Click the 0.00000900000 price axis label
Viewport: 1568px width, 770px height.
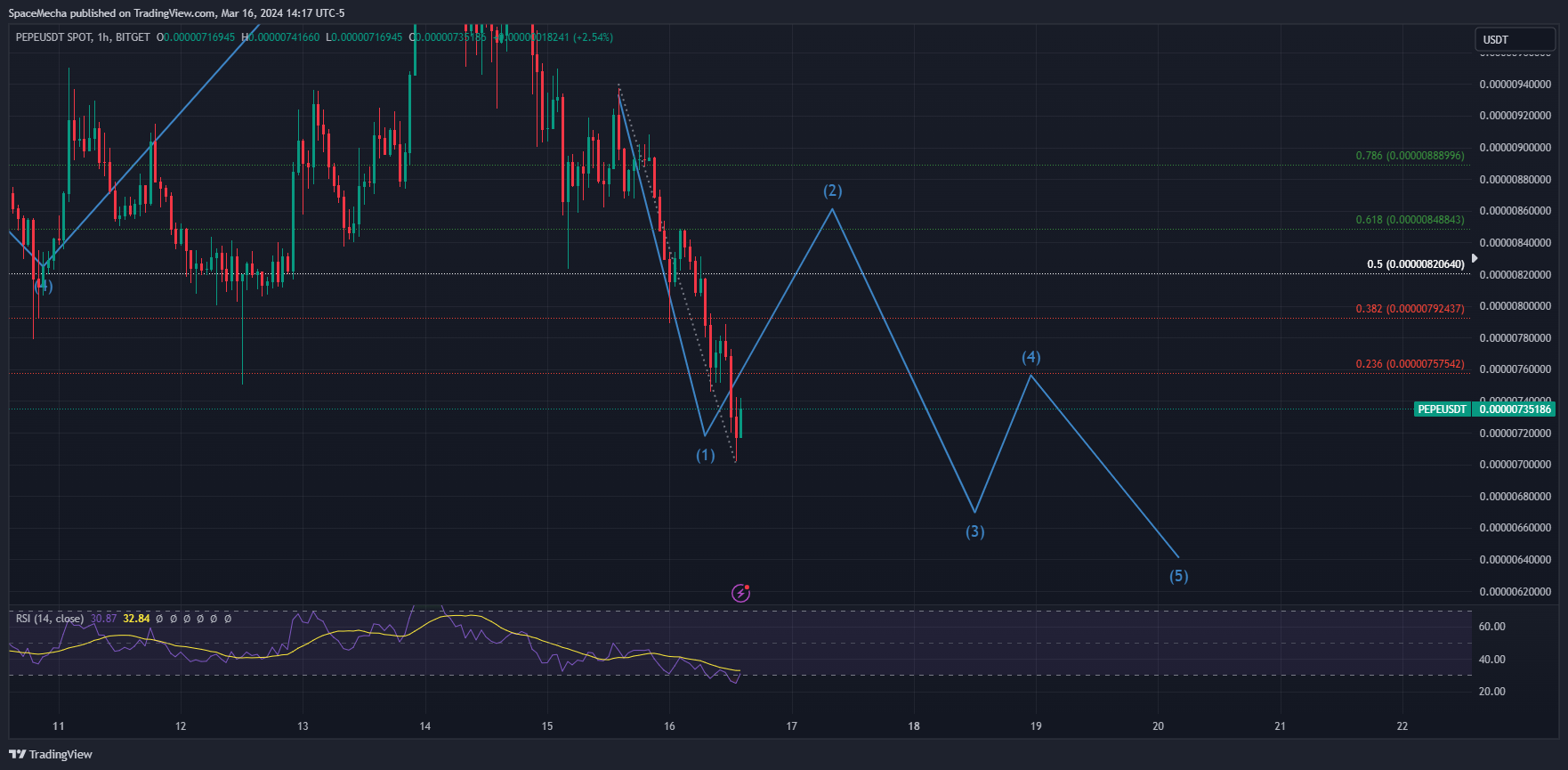(x=1515, y=148)
